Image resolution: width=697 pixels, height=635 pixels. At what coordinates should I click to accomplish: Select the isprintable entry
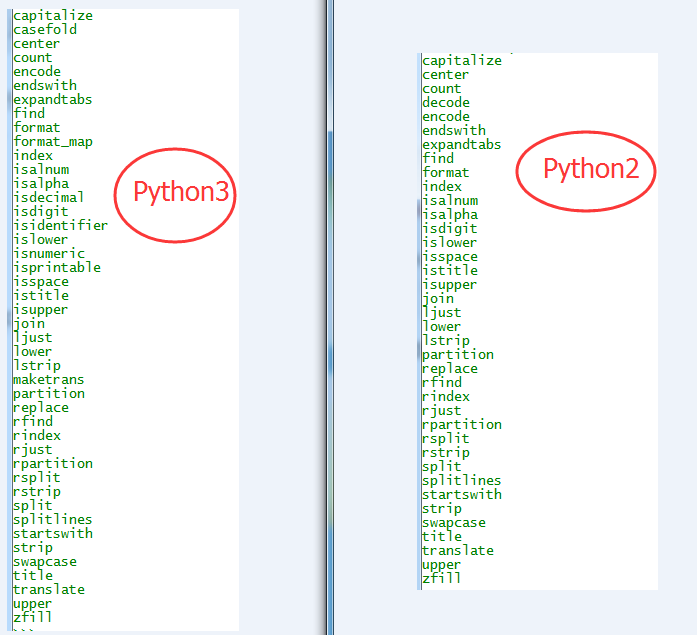coord(57,267)
